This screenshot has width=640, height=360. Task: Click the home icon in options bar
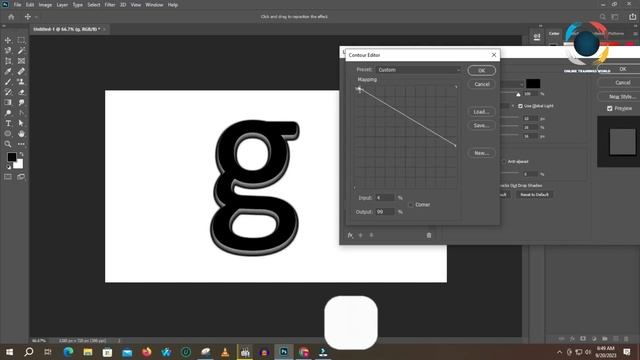tap(11, 17)
